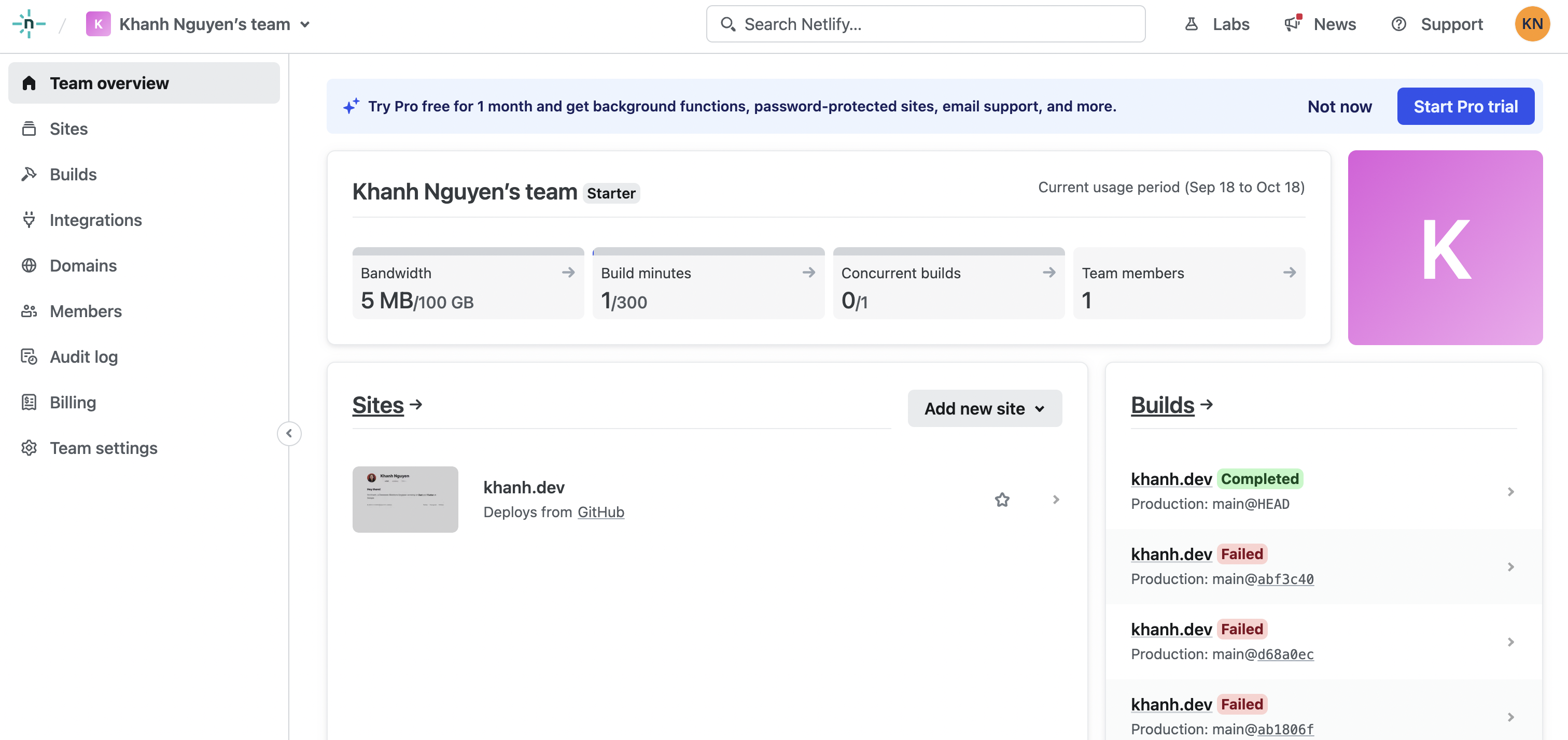Click the Support help circle icon
Screen dimensions: 1568x740
1399,24
